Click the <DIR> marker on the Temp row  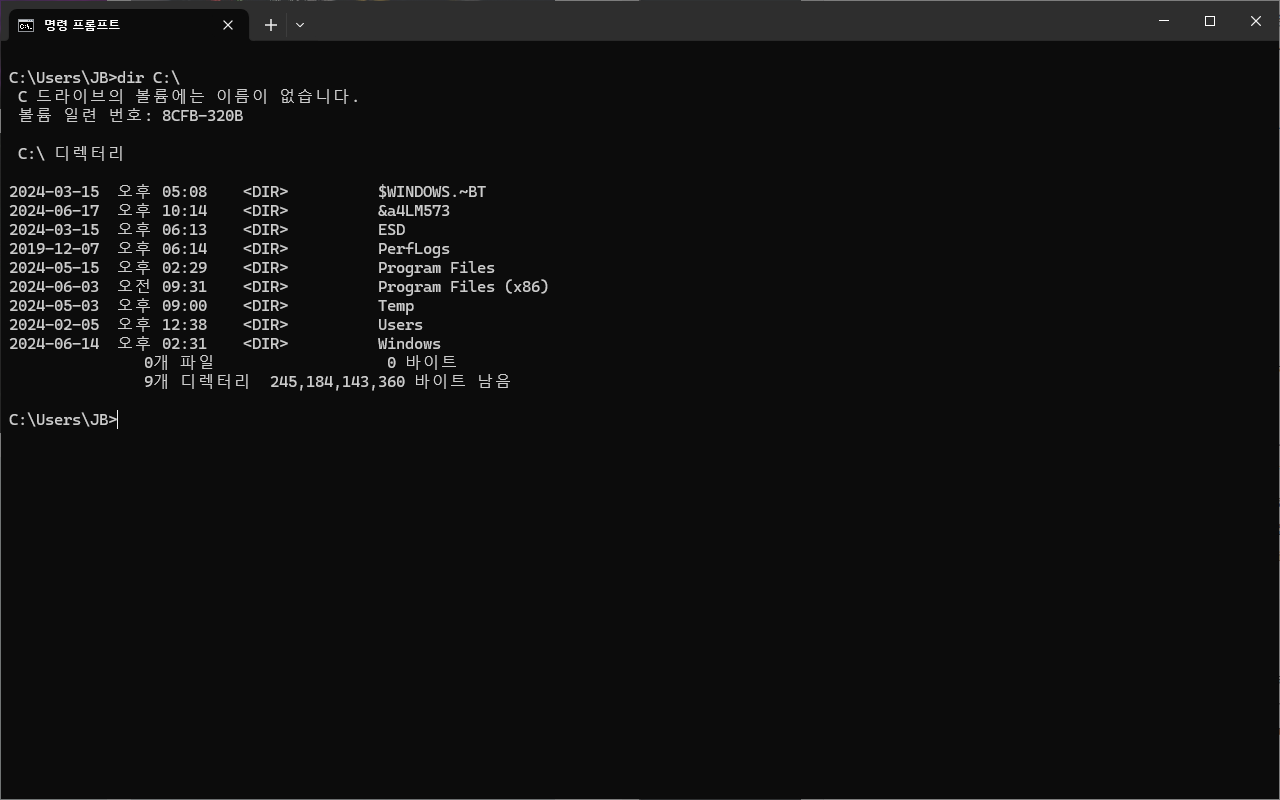click(265, 306)
